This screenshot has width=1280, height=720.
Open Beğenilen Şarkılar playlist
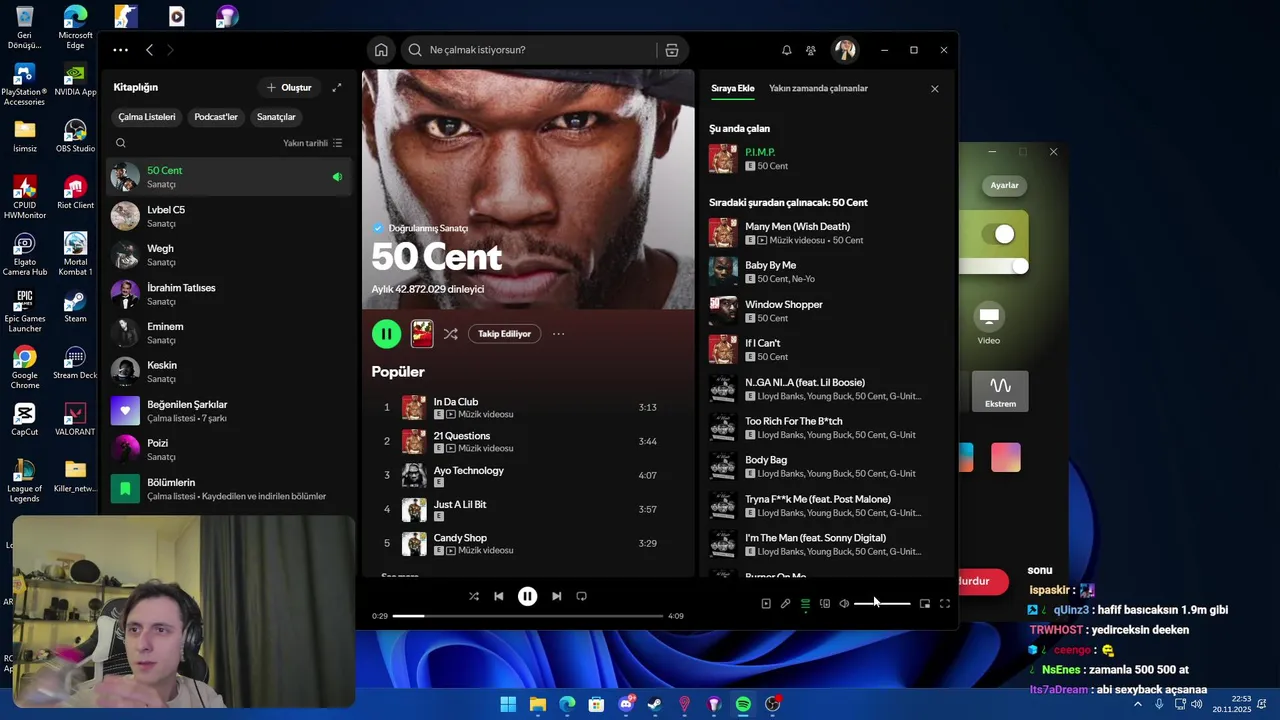[229, 411]
